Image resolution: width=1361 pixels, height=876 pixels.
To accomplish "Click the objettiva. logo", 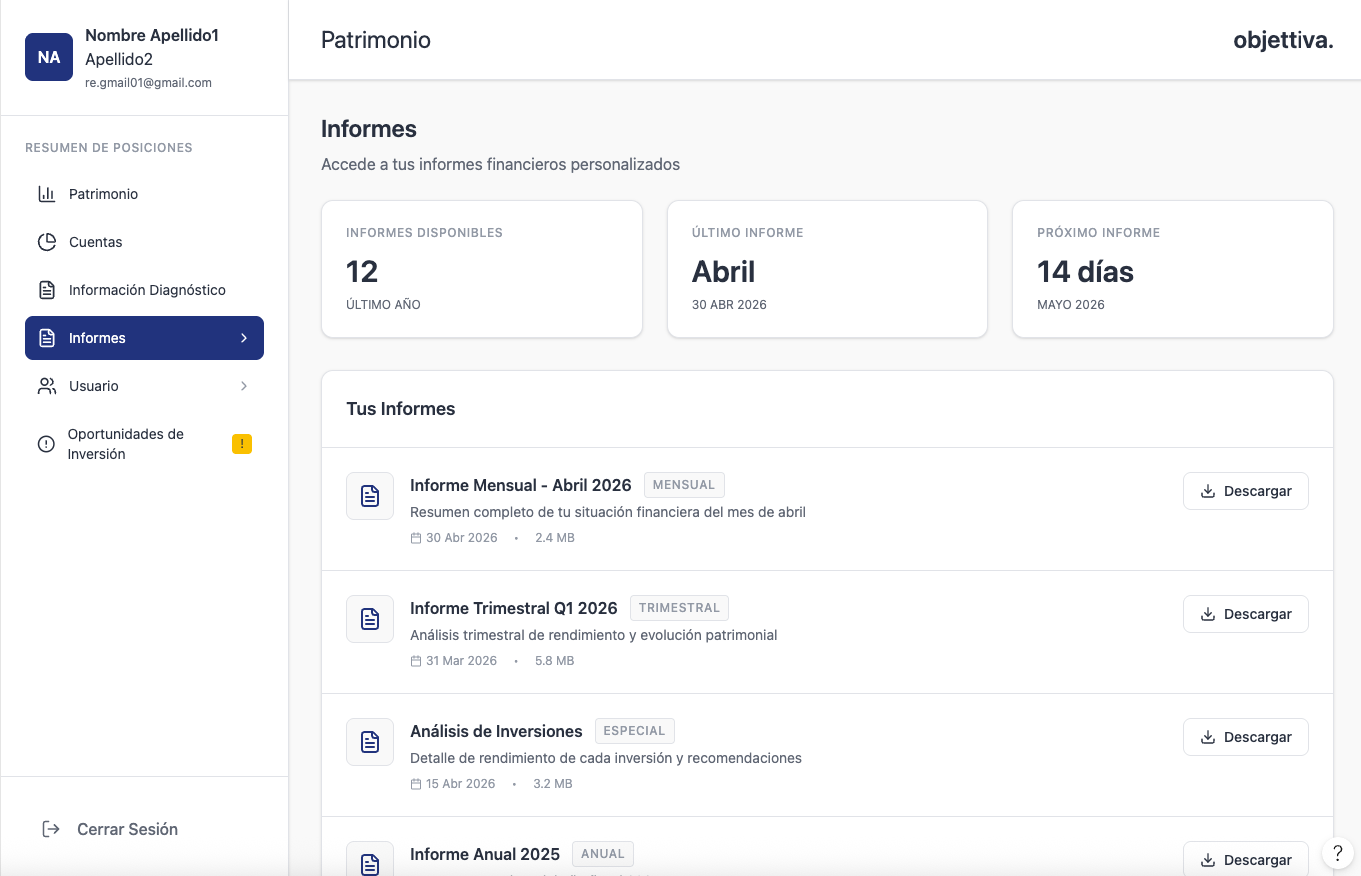I will click(x=1283, y=40).
